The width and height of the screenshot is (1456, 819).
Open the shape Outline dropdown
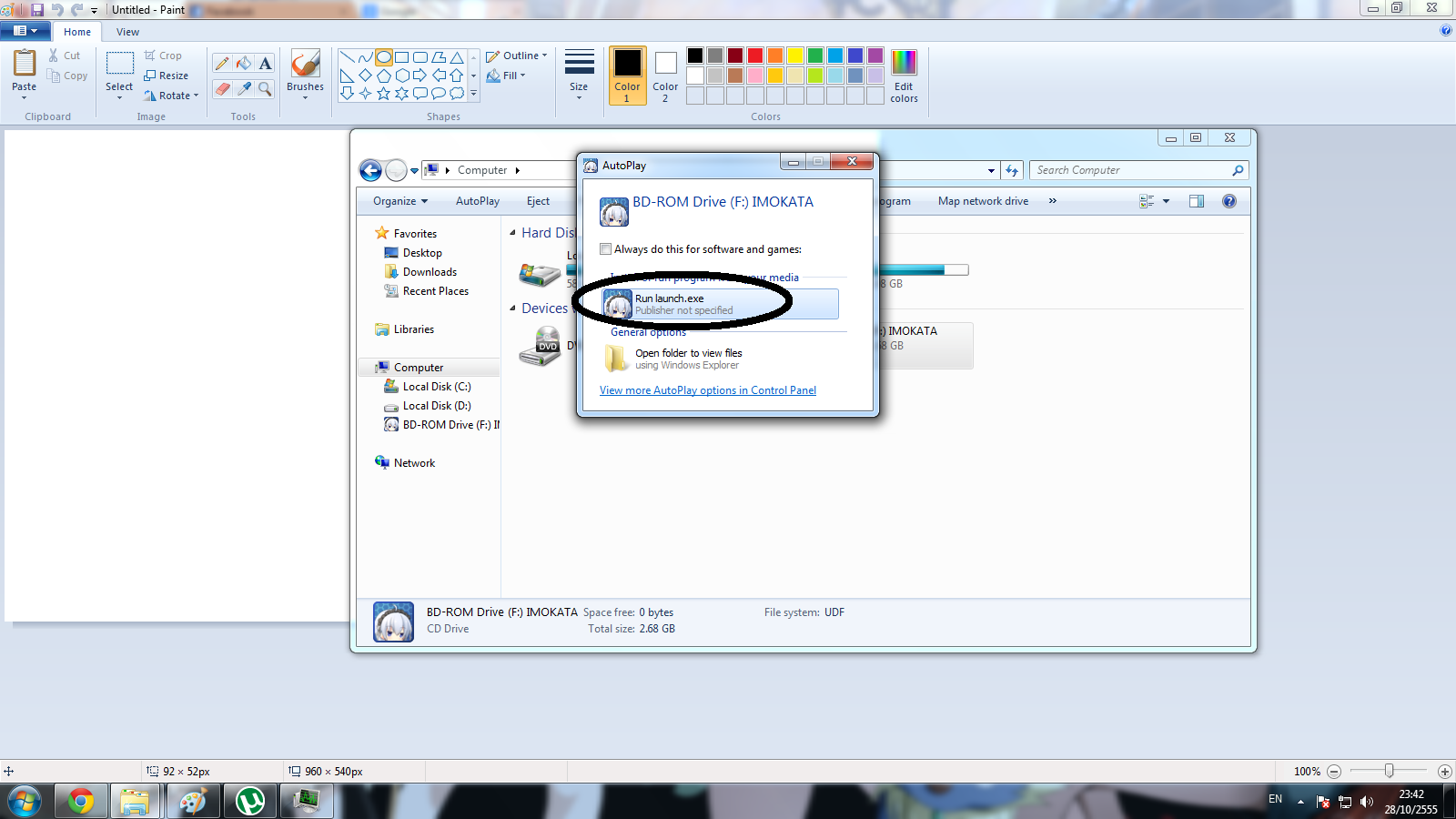click(x=517, y=56)
